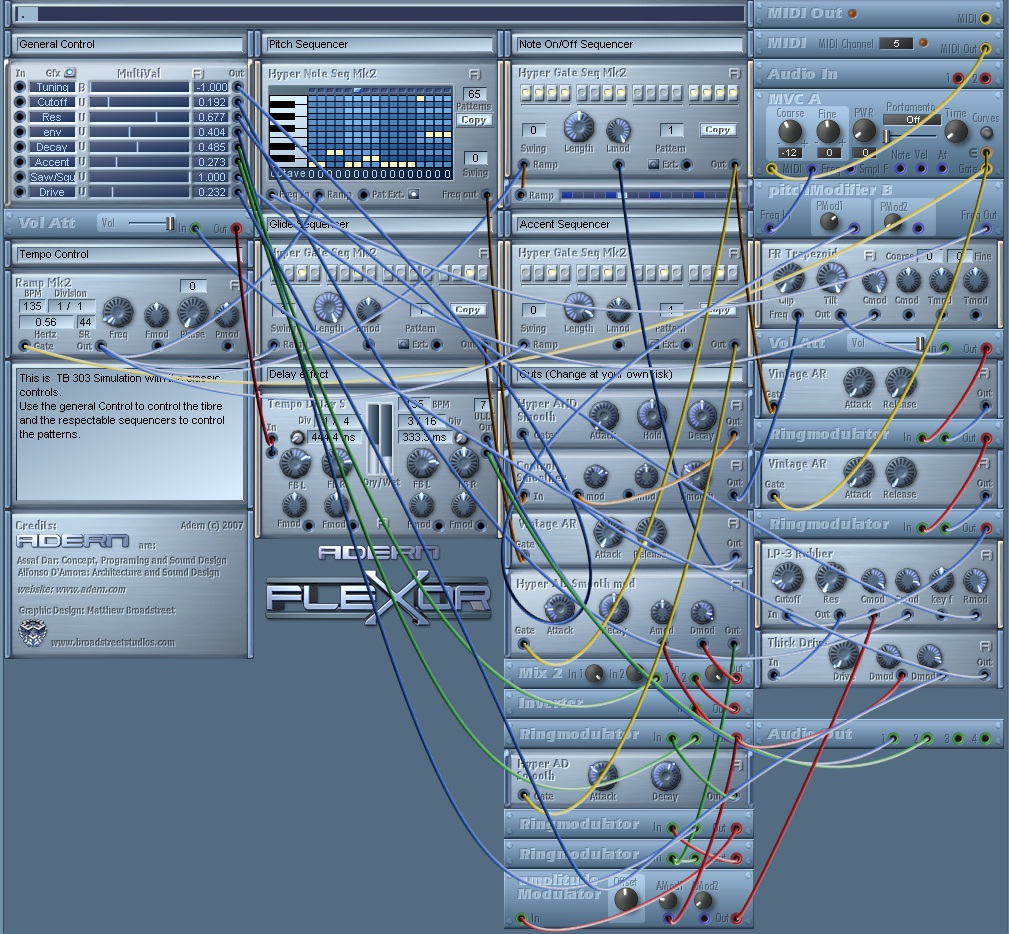Click the PWR knob on MVC A
The width and height of the screenshot is (1009, 934).
(x=864, y=130)
